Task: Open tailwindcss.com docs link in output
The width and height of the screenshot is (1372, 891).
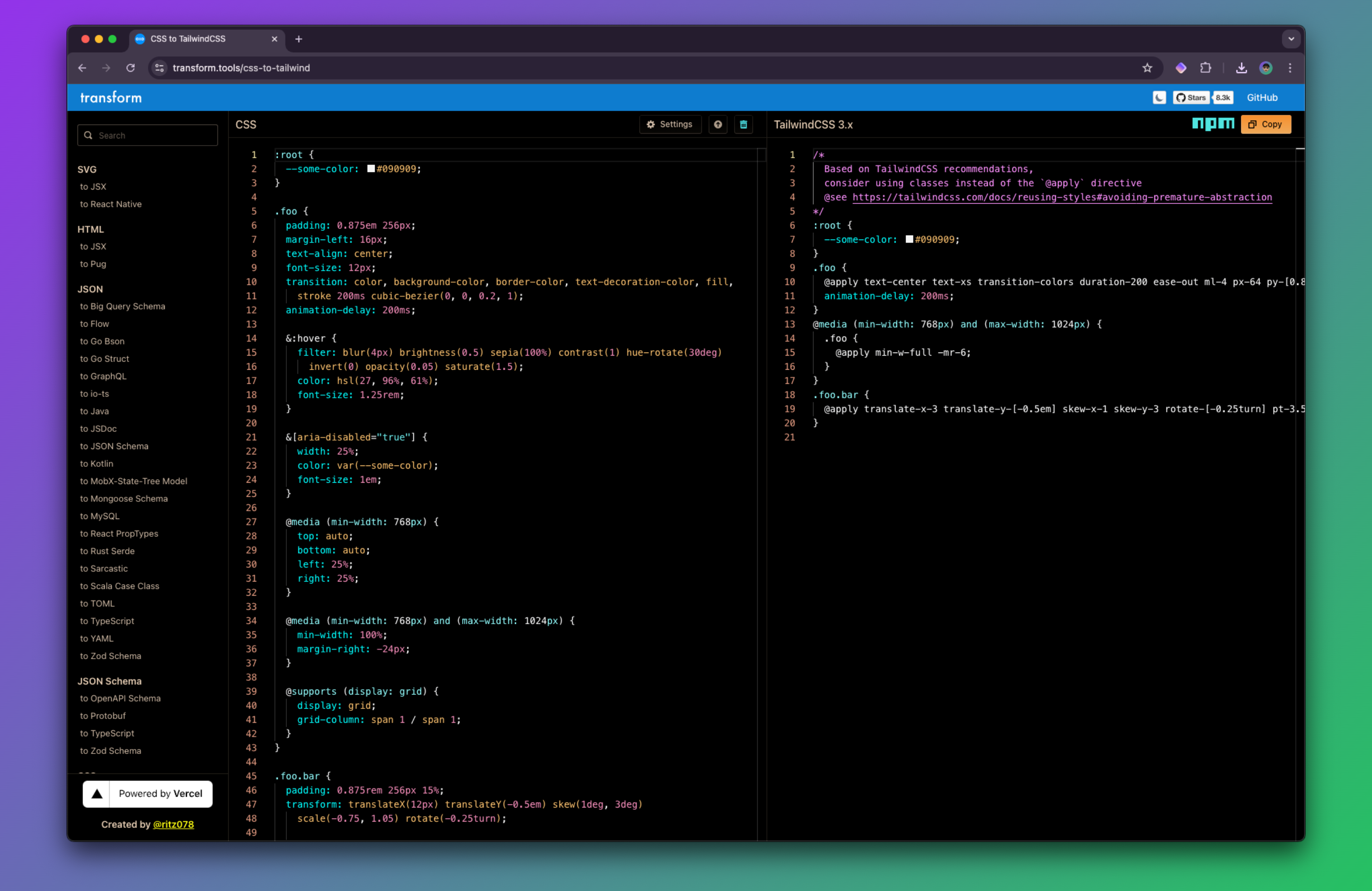Action: click(1062, 197)
